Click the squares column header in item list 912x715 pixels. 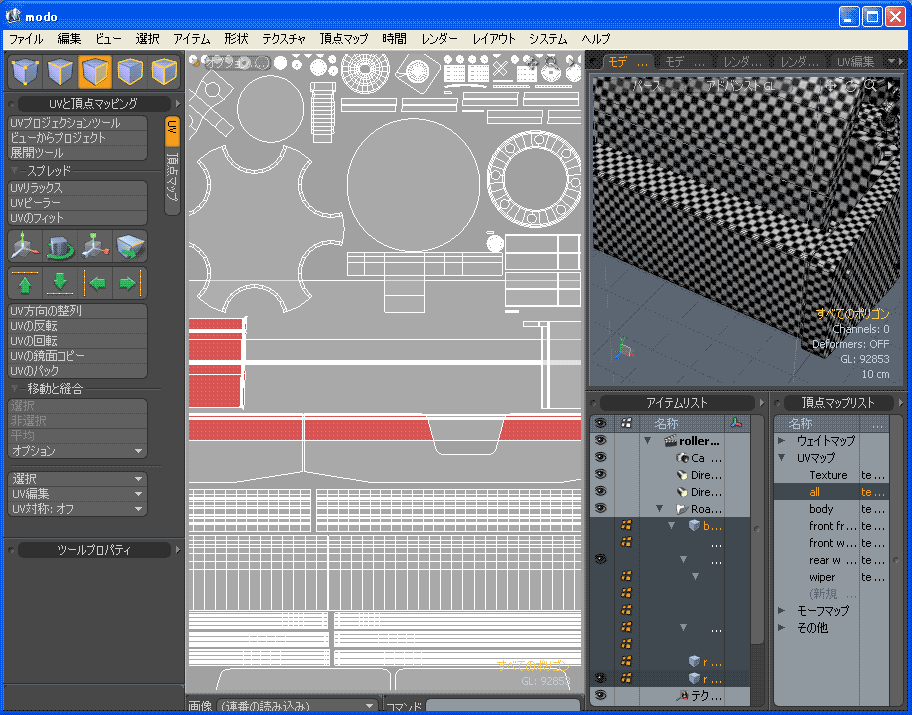point(626,423)
